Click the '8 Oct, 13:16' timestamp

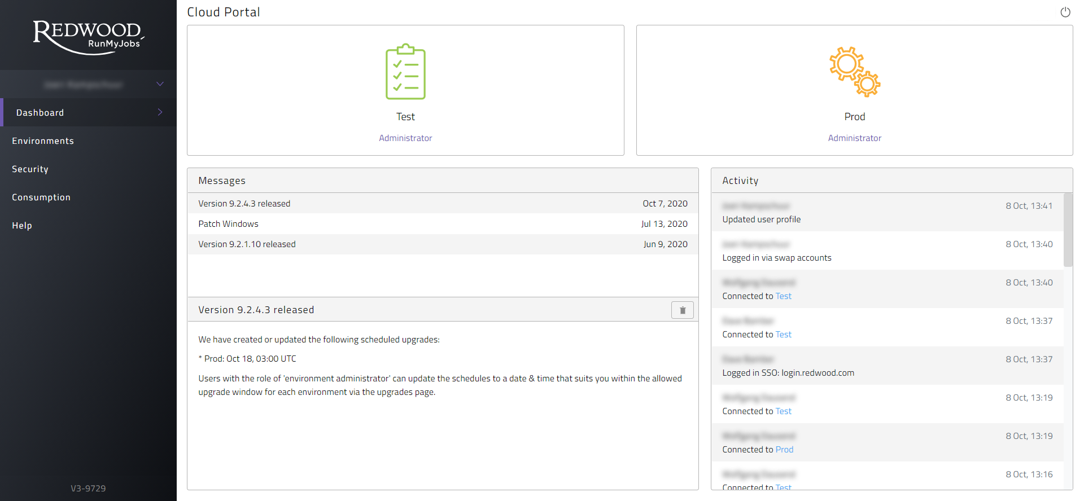[x=1031, y=474]
